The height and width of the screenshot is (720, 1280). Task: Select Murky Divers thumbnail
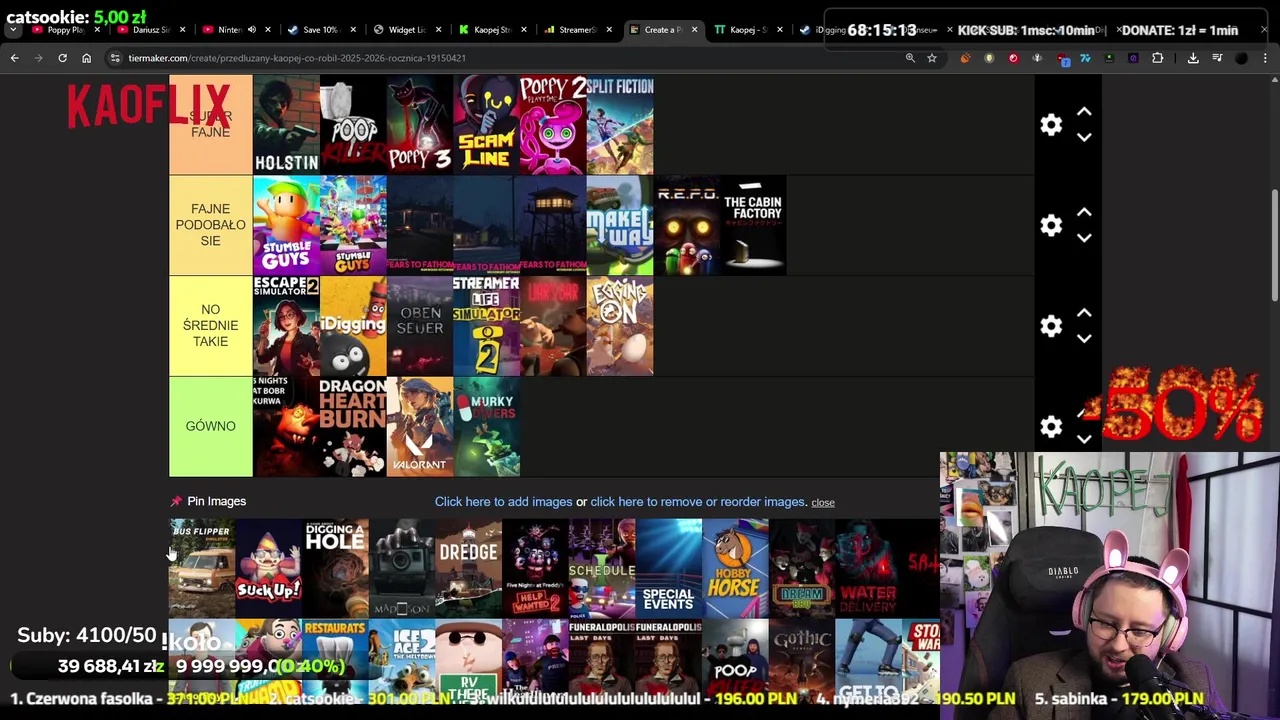pyautogui.click(x=486, y=427)
